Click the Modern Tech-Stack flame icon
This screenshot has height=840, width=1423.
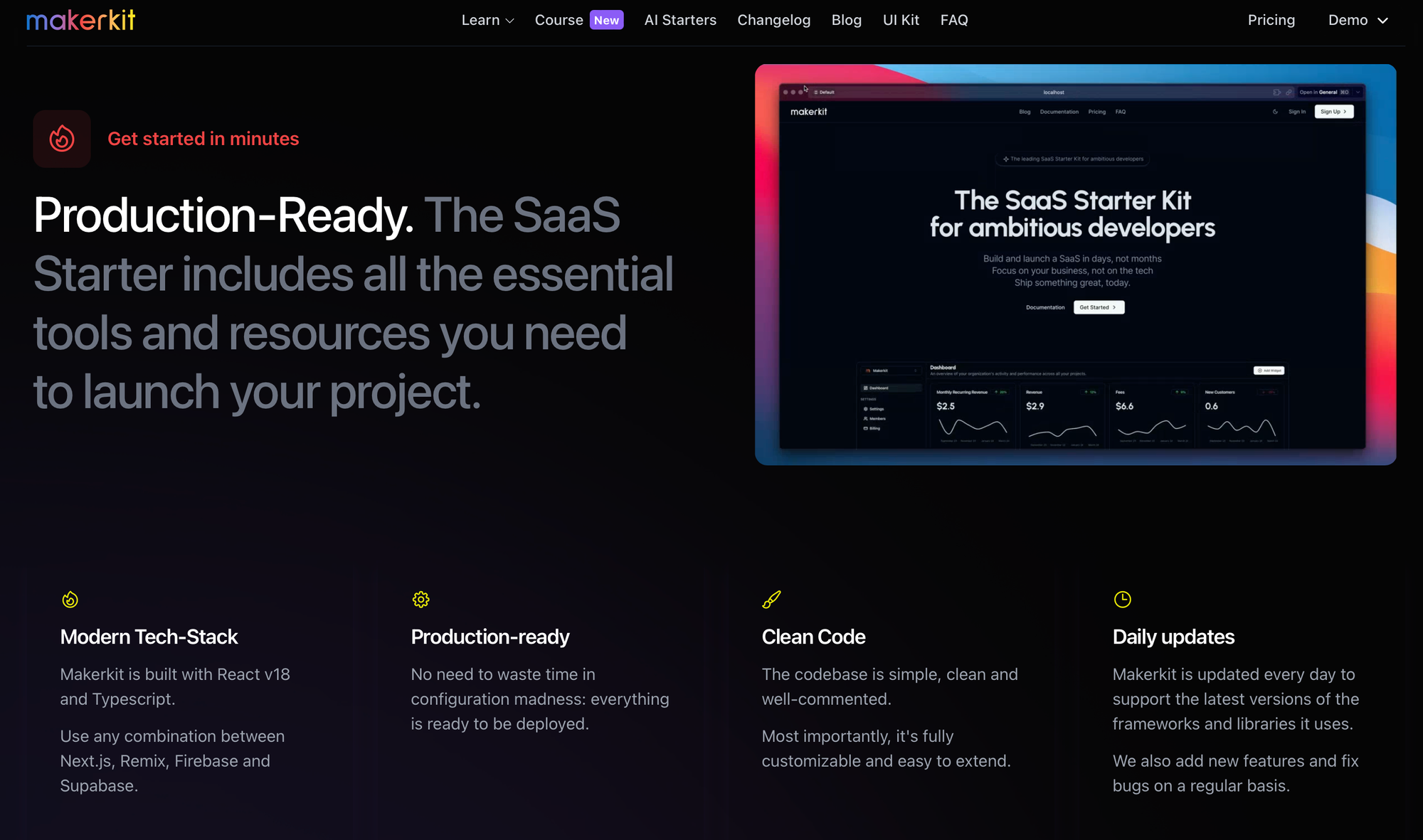click(x=70, y=599)
